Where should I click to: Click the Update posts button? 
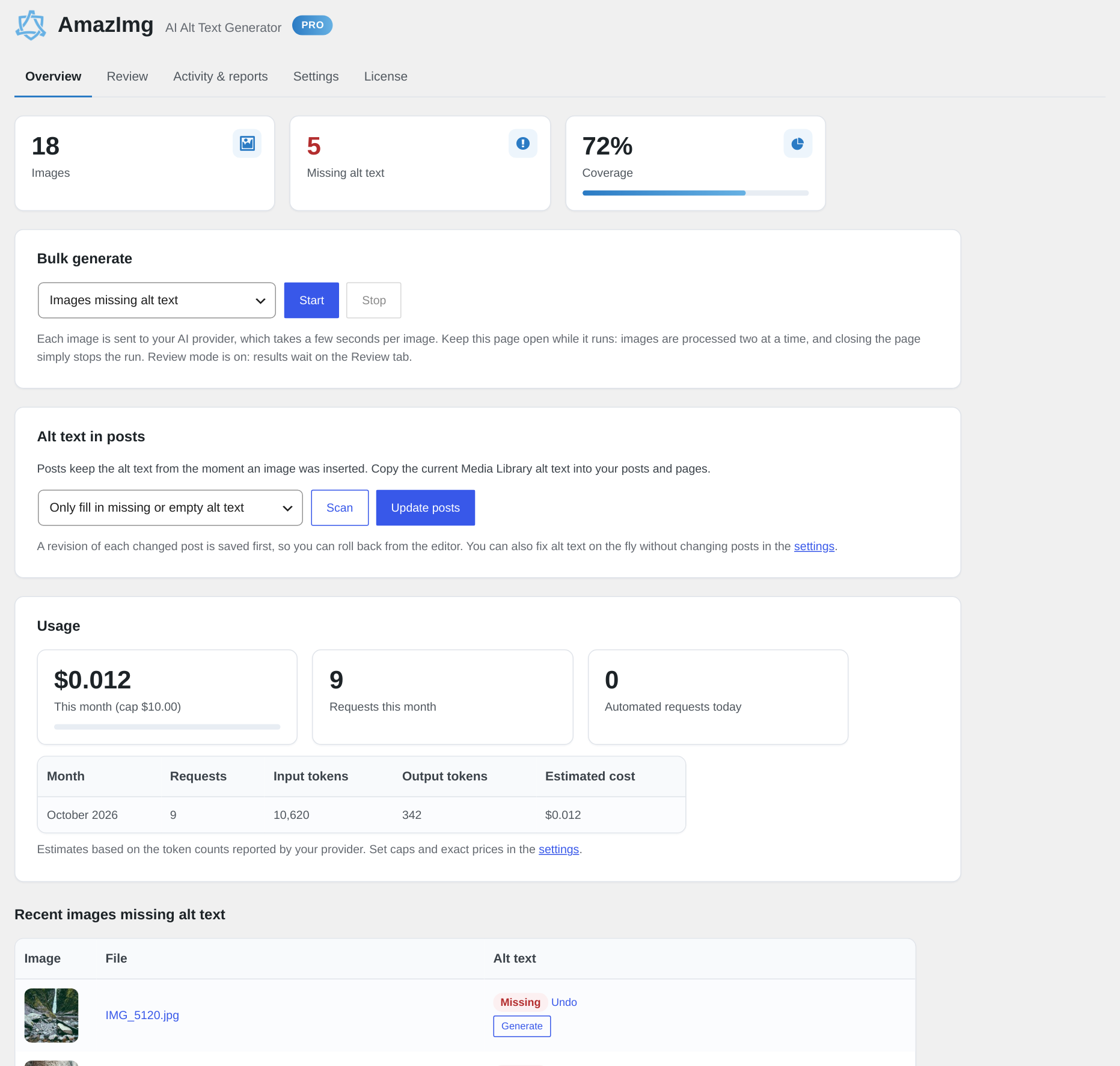pyautogui.click(x=426, y=507)
